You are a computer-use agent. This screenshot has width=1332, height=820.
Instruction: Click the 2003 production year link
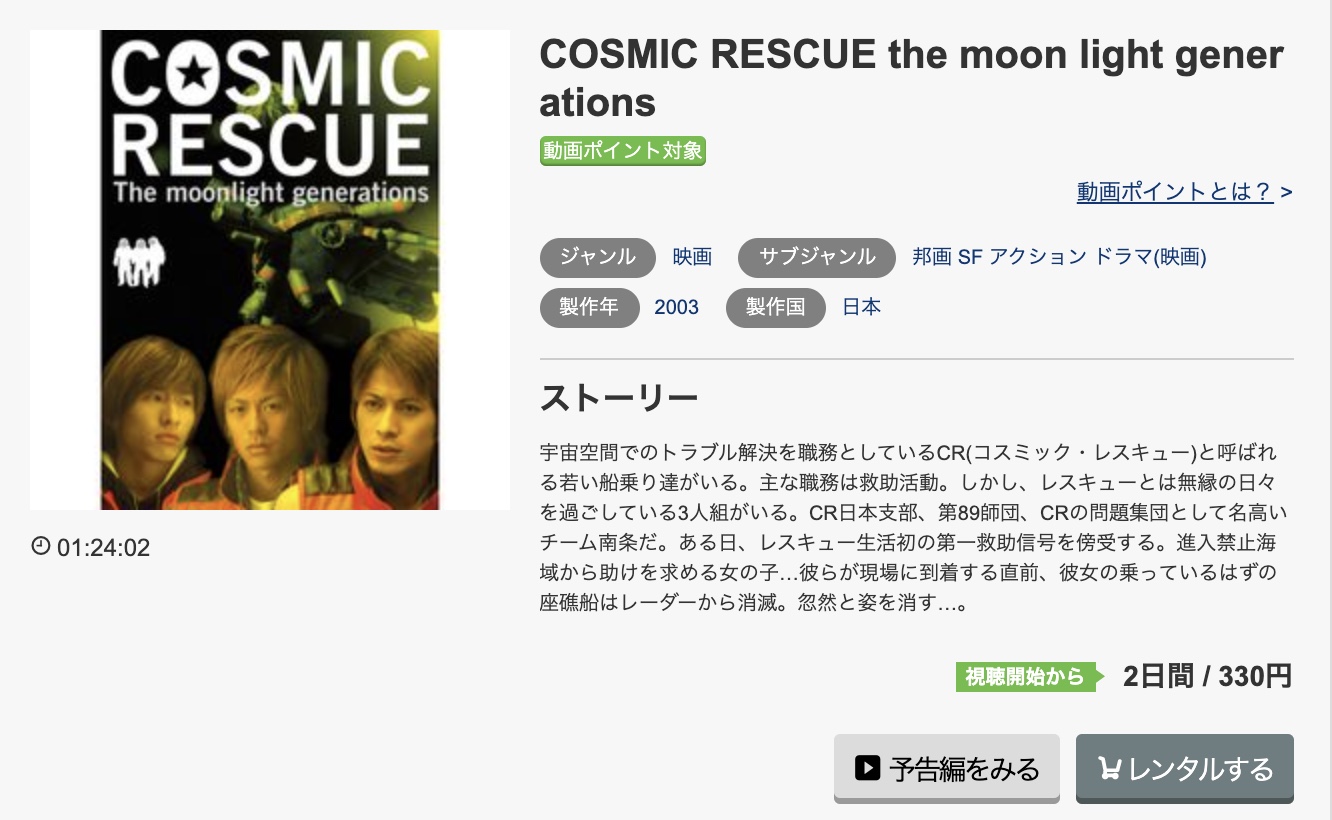coord(677,307)
